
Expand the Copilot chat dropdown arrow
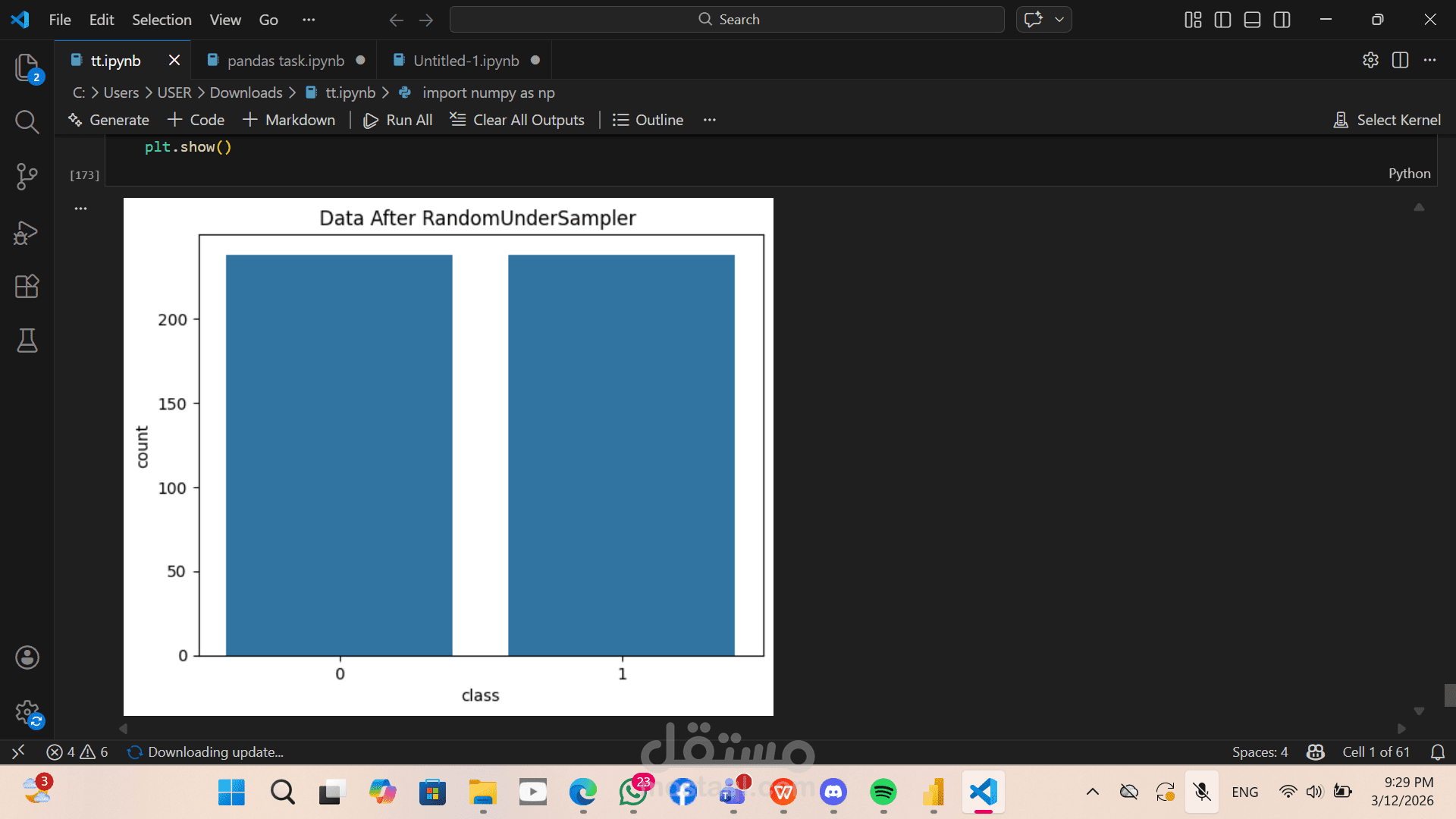pos(1059,20)
